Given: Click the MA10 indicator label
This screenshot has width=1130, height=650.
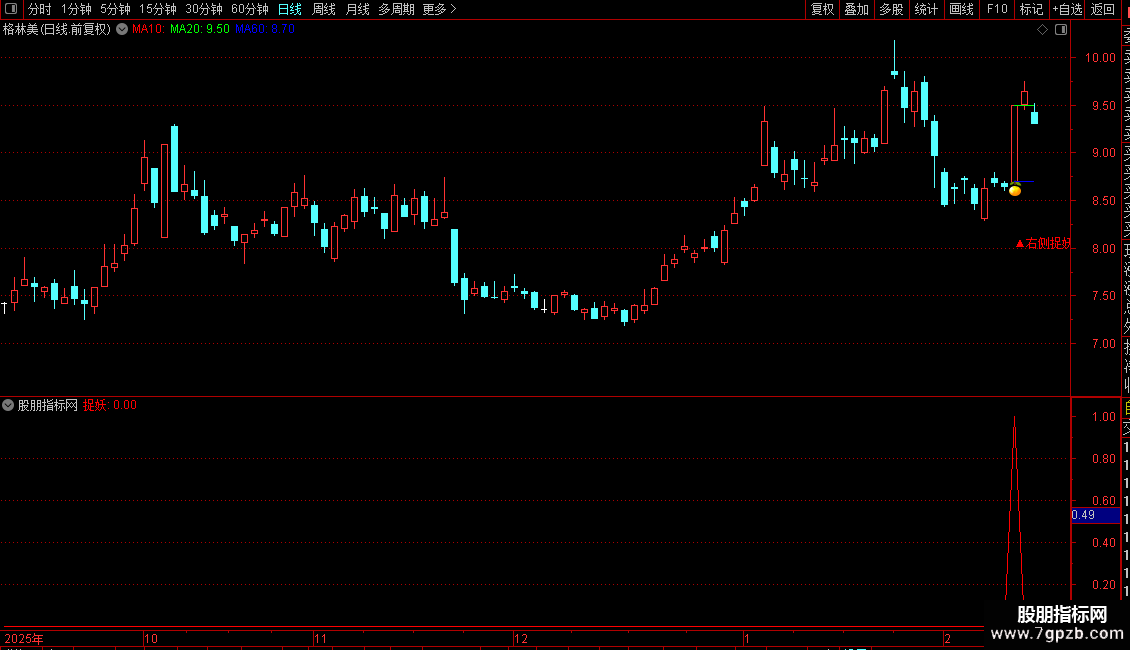Looking at the screenshot, I should click(x=148, y=30).
